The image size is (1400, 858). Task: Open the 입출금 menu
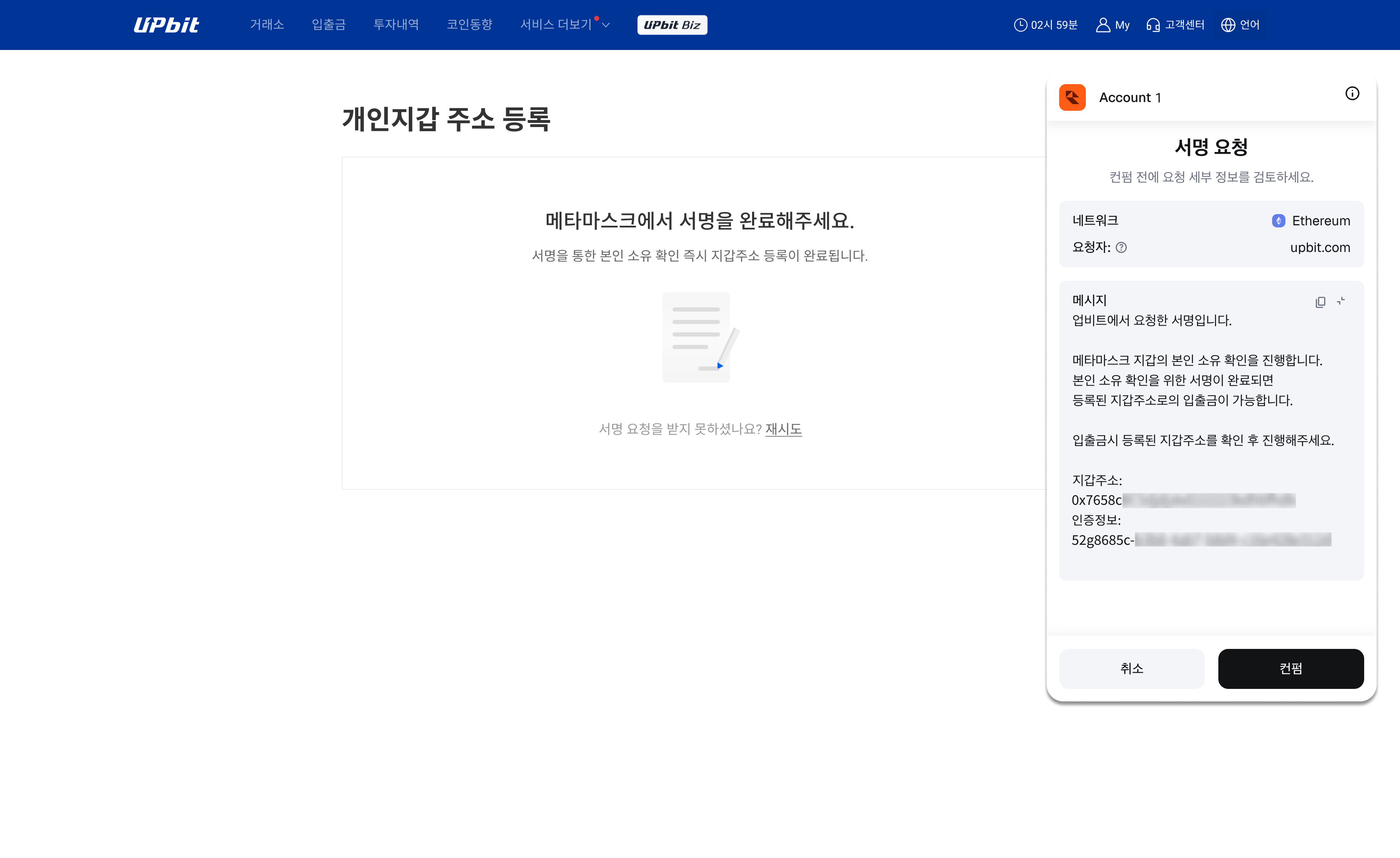(x=328, y=25)
